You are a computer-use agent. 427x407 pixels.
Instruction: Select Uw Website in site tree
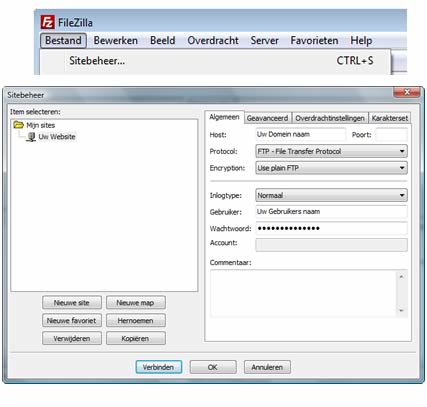pos(57,137)
